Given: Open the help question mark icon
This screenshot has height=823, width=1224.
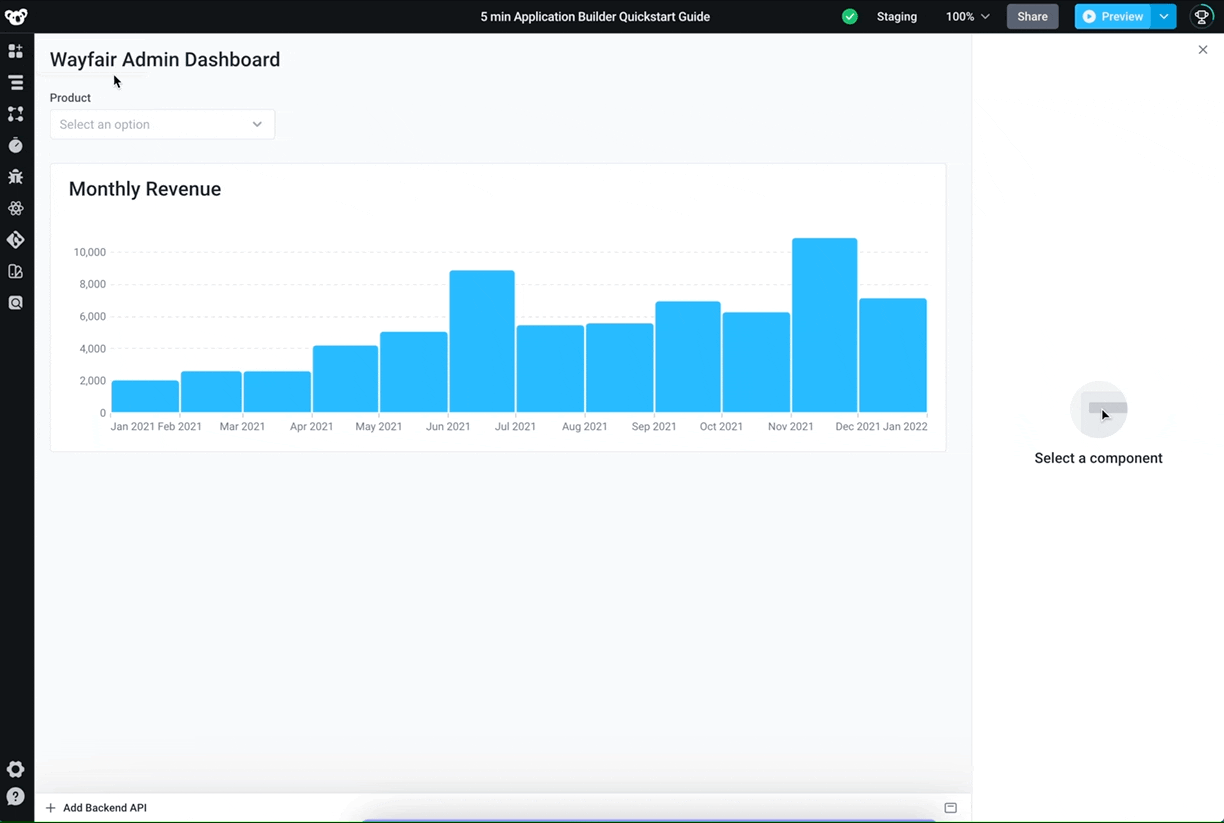Looking at the screenshot, I should coord(16,797).
